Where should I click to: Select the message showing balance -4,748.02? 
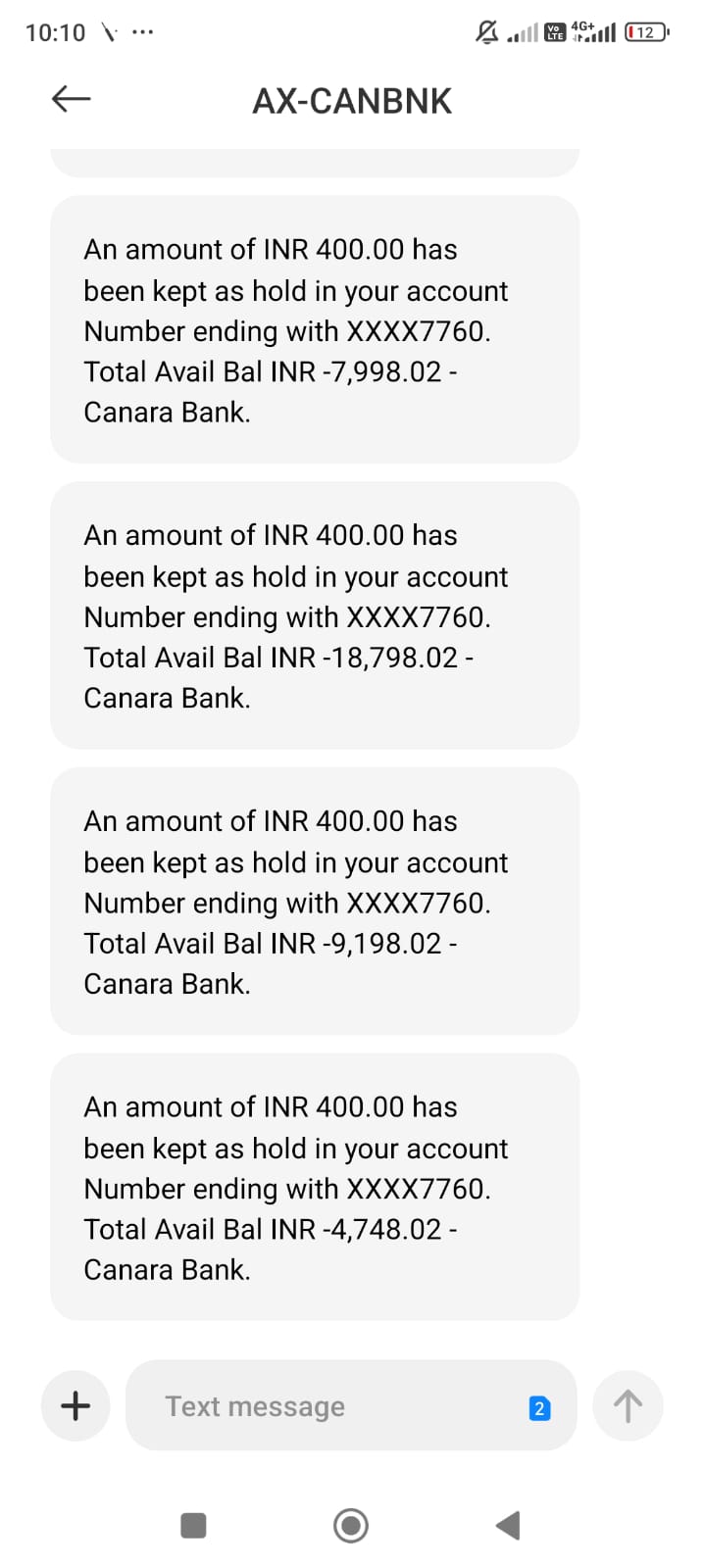point(315,1187)
